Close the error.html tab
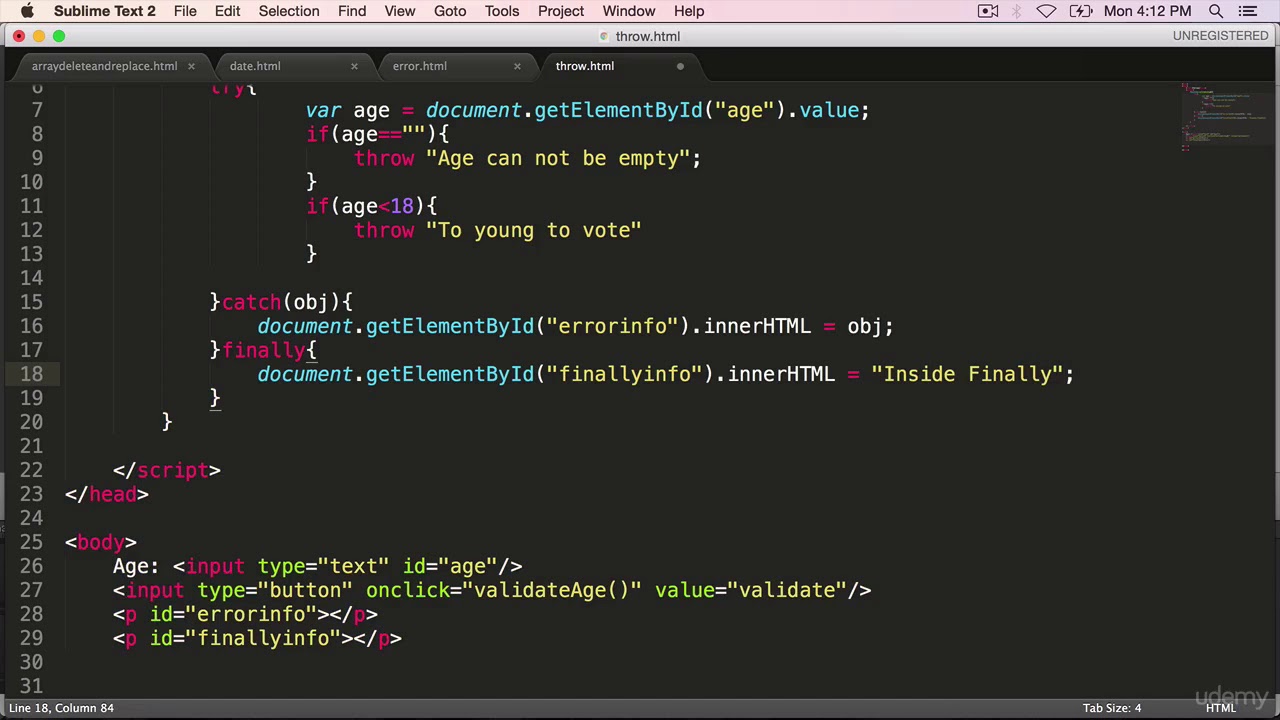Screen dimensions: 1280x720 click(x=517, y=66)
